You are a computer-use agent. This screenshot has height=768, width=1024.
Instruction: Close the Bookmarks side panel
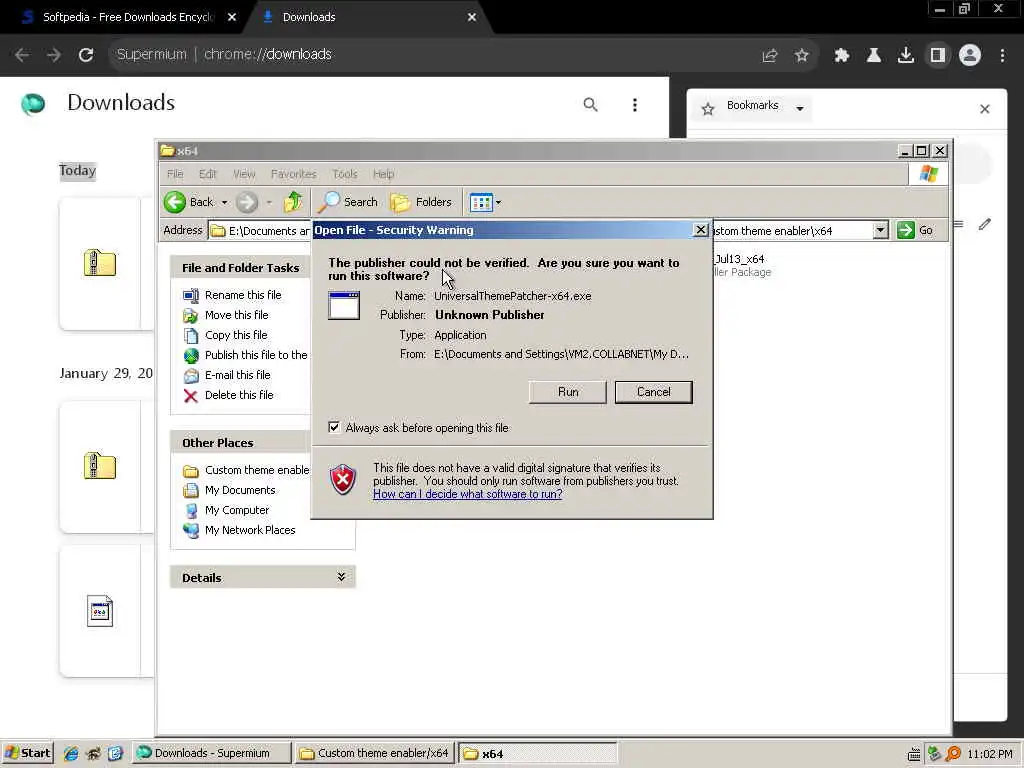(984, 109)
